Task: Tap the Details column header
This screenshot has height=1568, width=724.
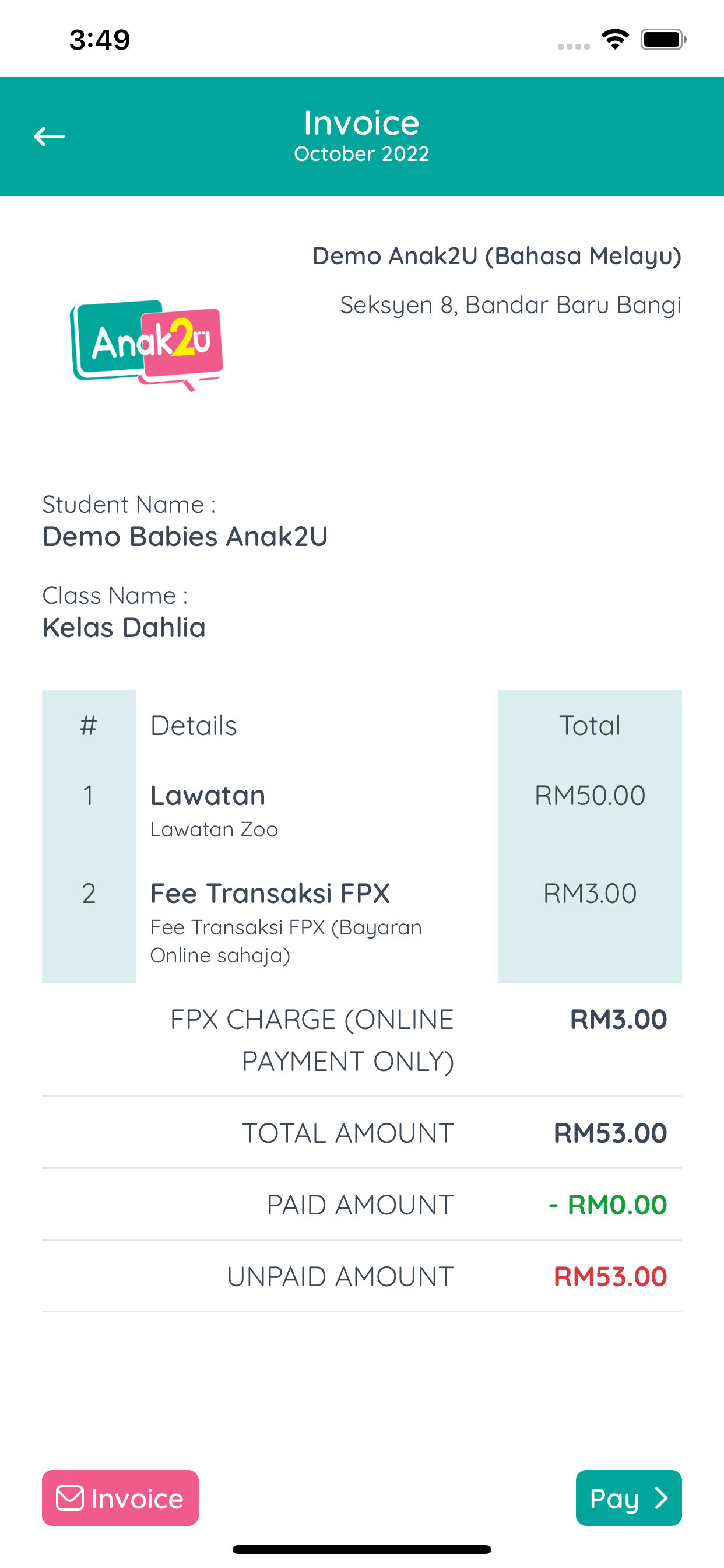Action: [194, 726]
